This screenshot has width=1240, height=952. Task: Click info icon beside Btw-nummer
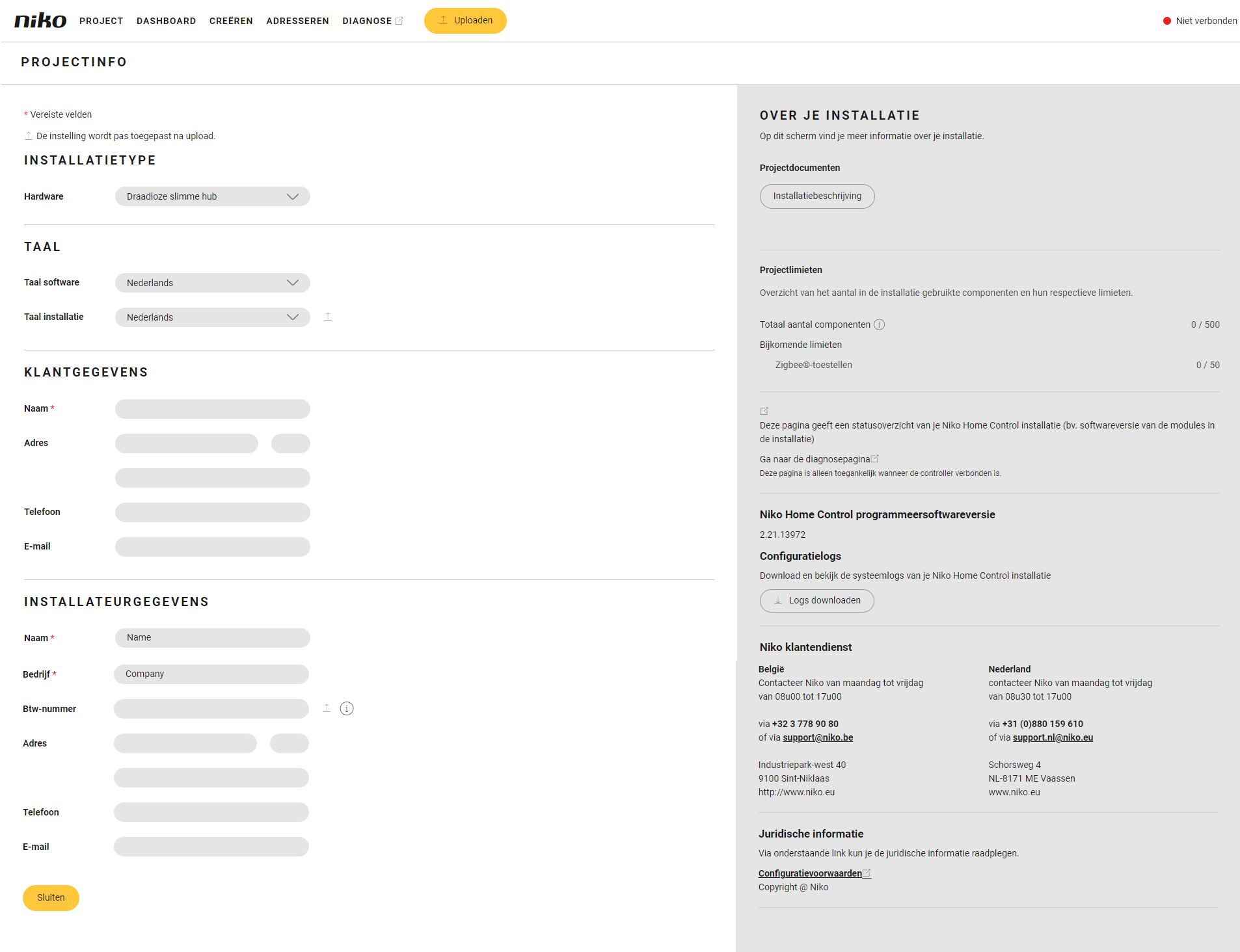[347, 709]
